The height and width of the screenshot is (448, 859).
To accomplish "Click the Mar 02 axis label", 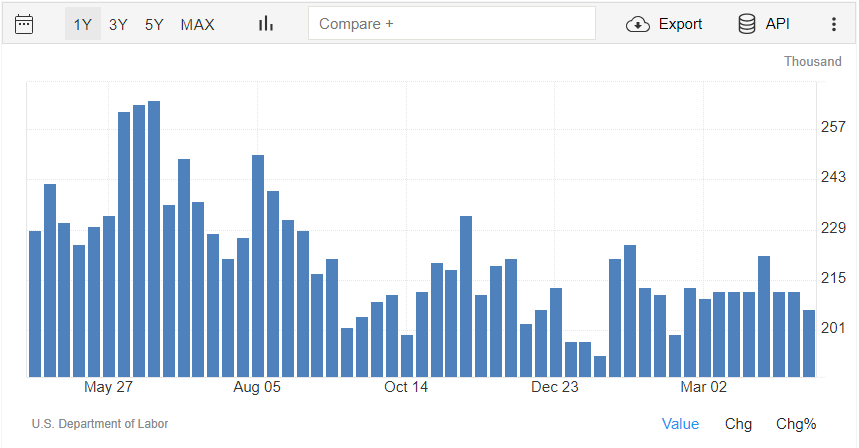I will pos(703,387).
